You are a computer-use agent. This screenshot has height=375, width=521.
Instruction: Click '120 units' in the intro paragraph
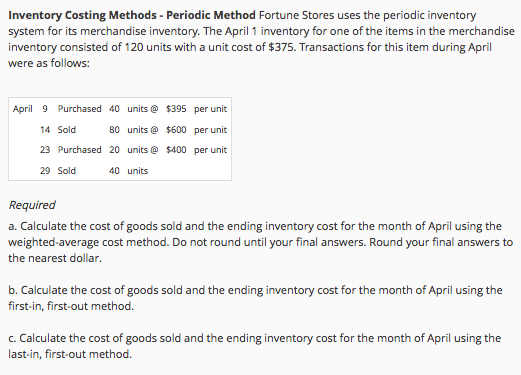tap(148, 47)
